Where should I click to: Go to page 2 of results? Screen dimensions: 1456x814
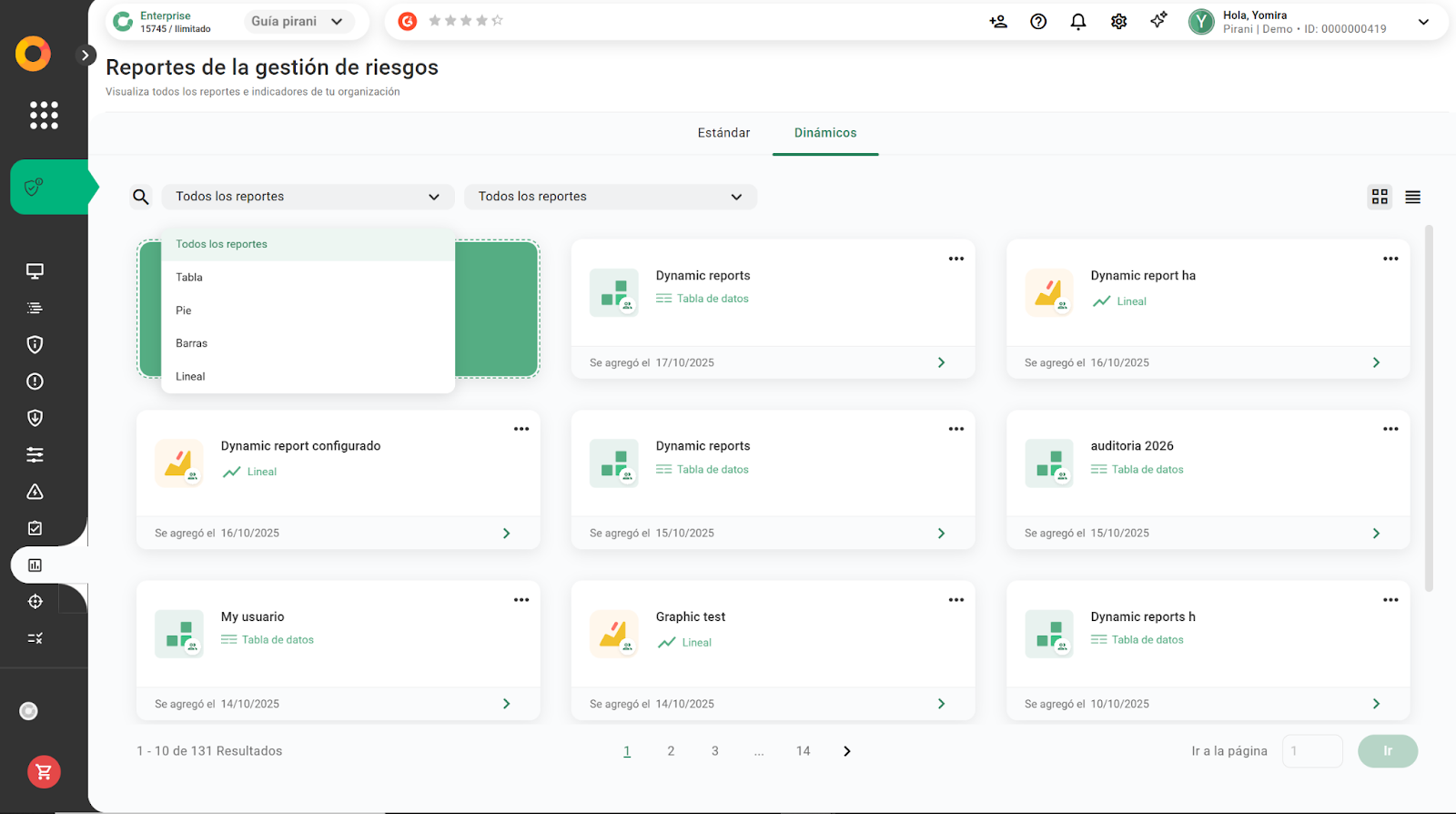671,751
